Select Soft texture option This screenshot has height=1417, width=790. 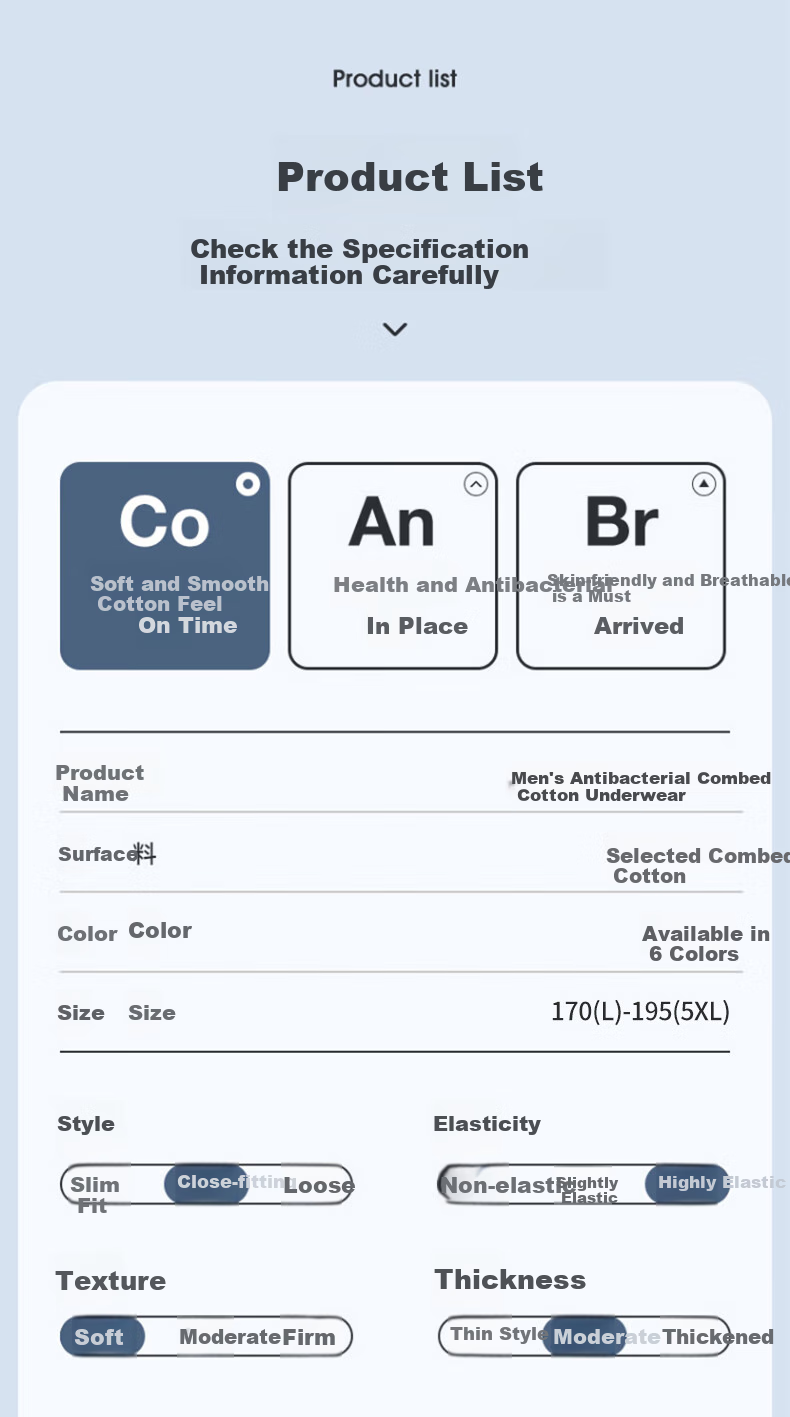(102, 1337)
